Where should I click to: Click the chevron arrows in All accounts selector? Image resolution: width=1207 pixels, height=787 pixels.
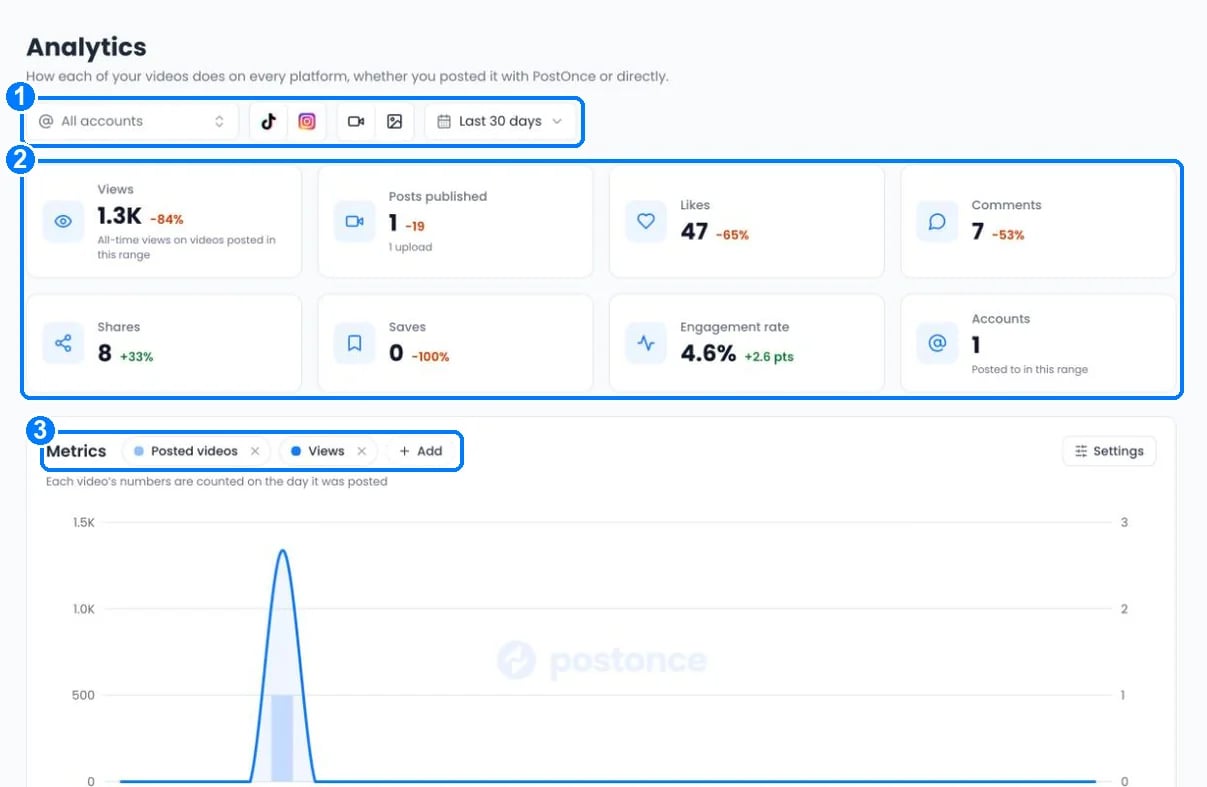point(219,121)
